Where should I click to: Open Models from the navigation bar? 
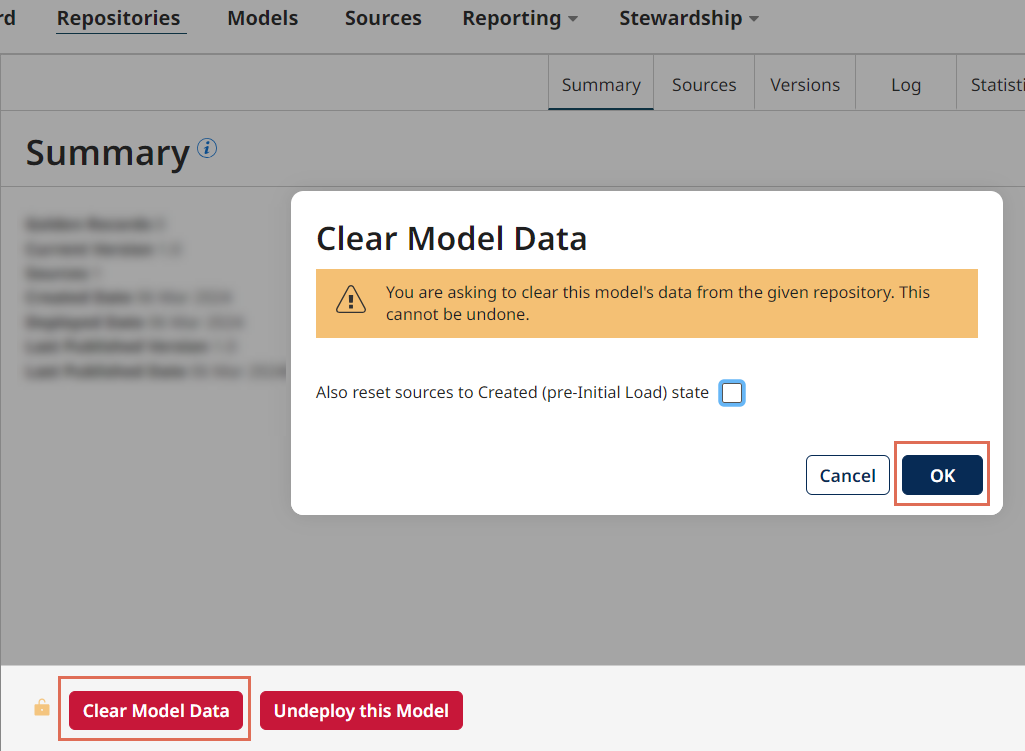(x=262, y=17)
